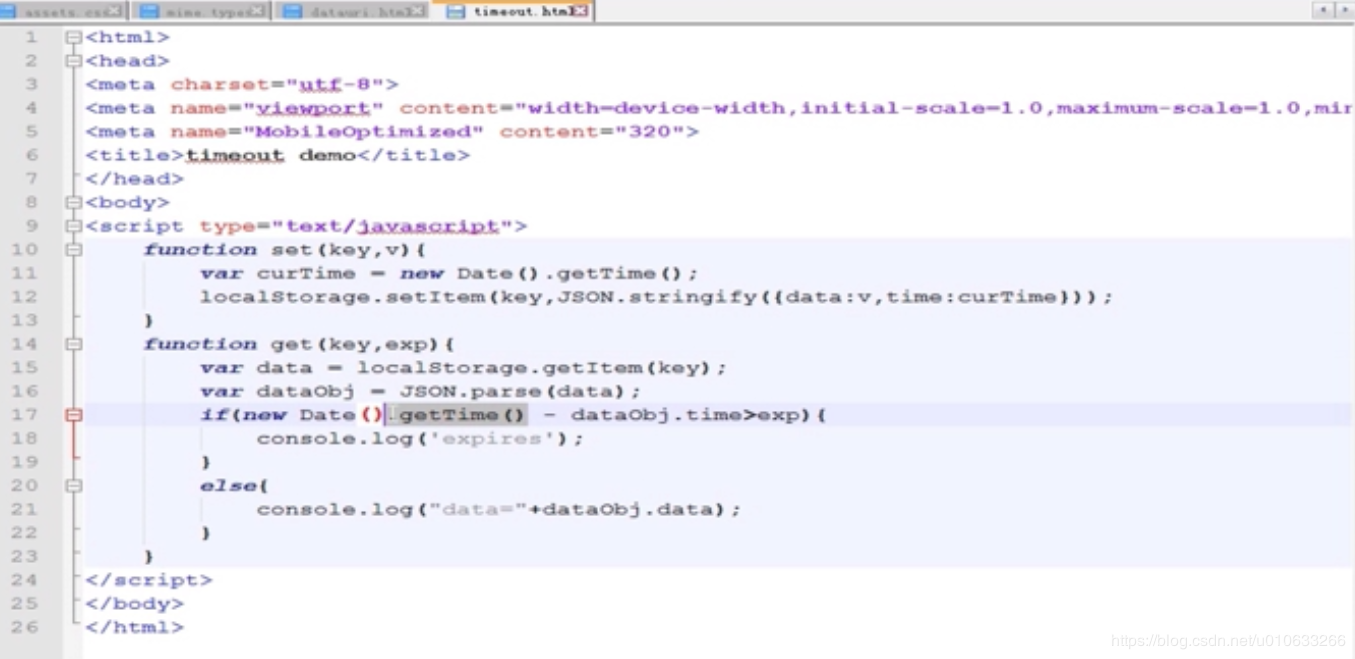Click the "320" content value
The image size is (1355, 659).
(x=649, y=132)
